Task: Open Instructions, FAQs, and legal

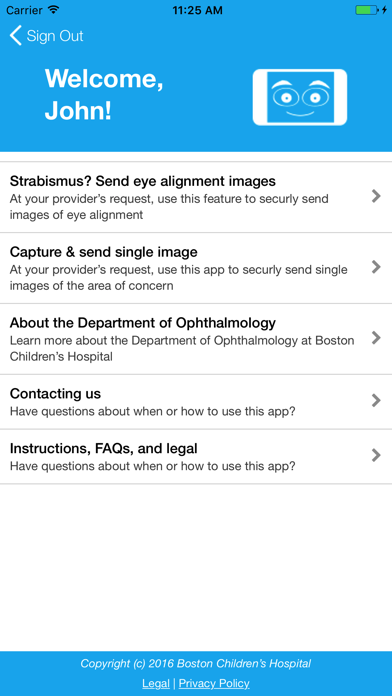Action: [x=196, y=457]
